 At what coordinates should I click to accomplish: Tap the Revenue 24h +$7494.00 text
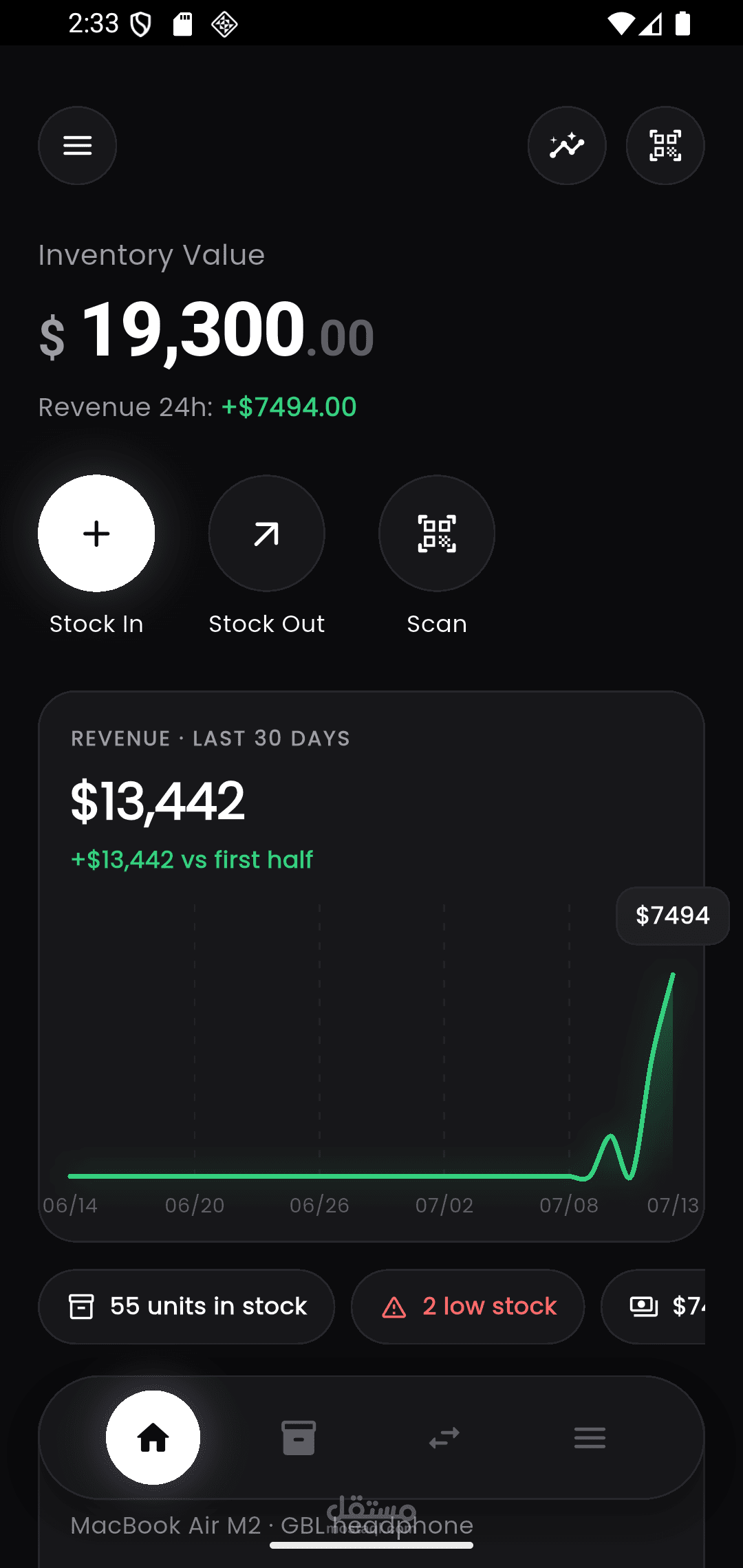coord(197,407)
